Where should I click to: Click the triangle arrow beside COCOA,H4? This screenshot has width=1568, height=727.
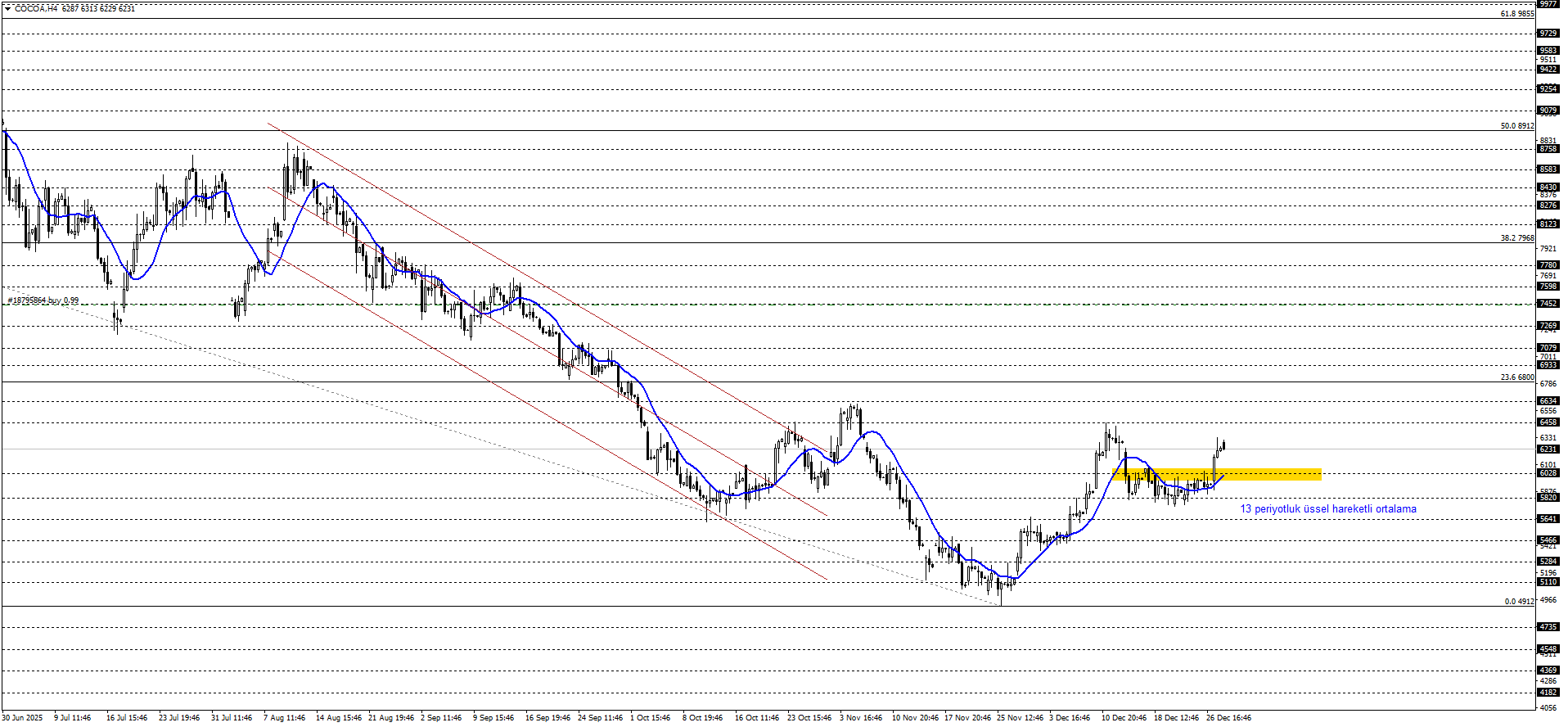[x=7, y=8]
